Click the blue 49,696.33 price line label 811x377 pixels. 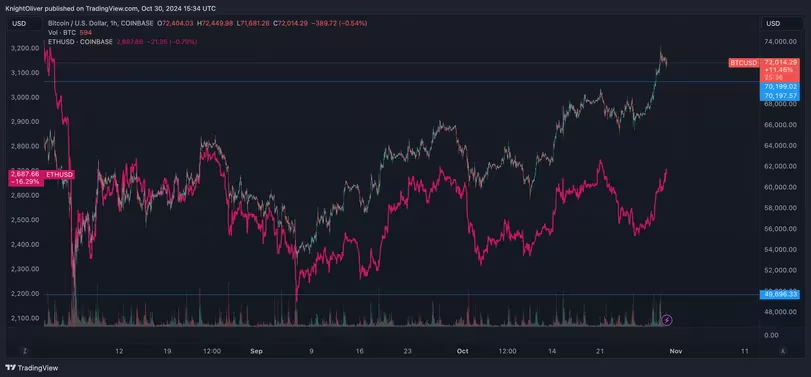(779, 295)
